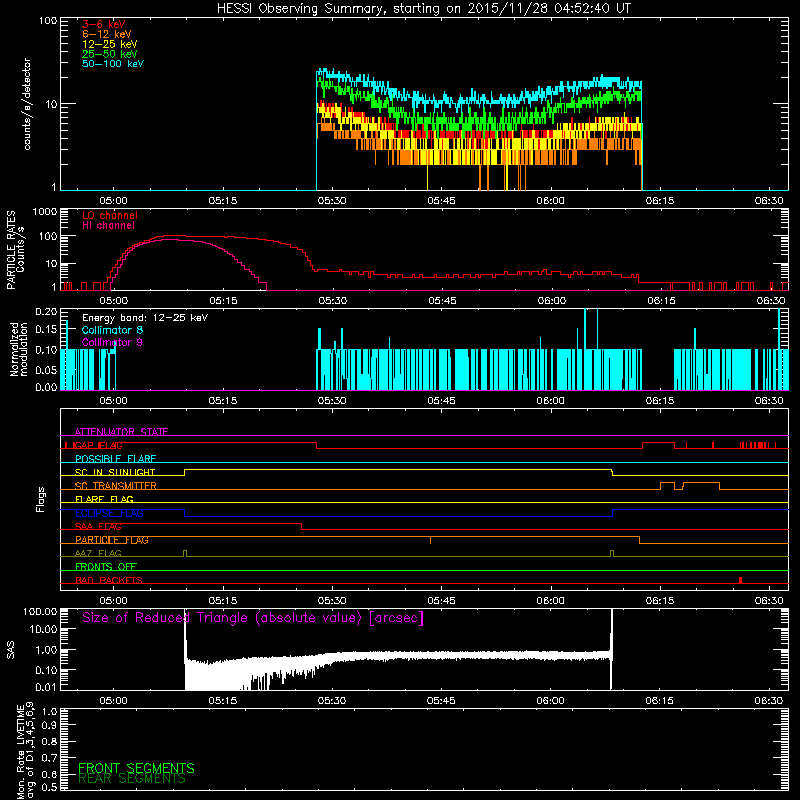The image size is (800, 800).
Task: Select the 3-6 keV legend label
Action: pos(103,24)
